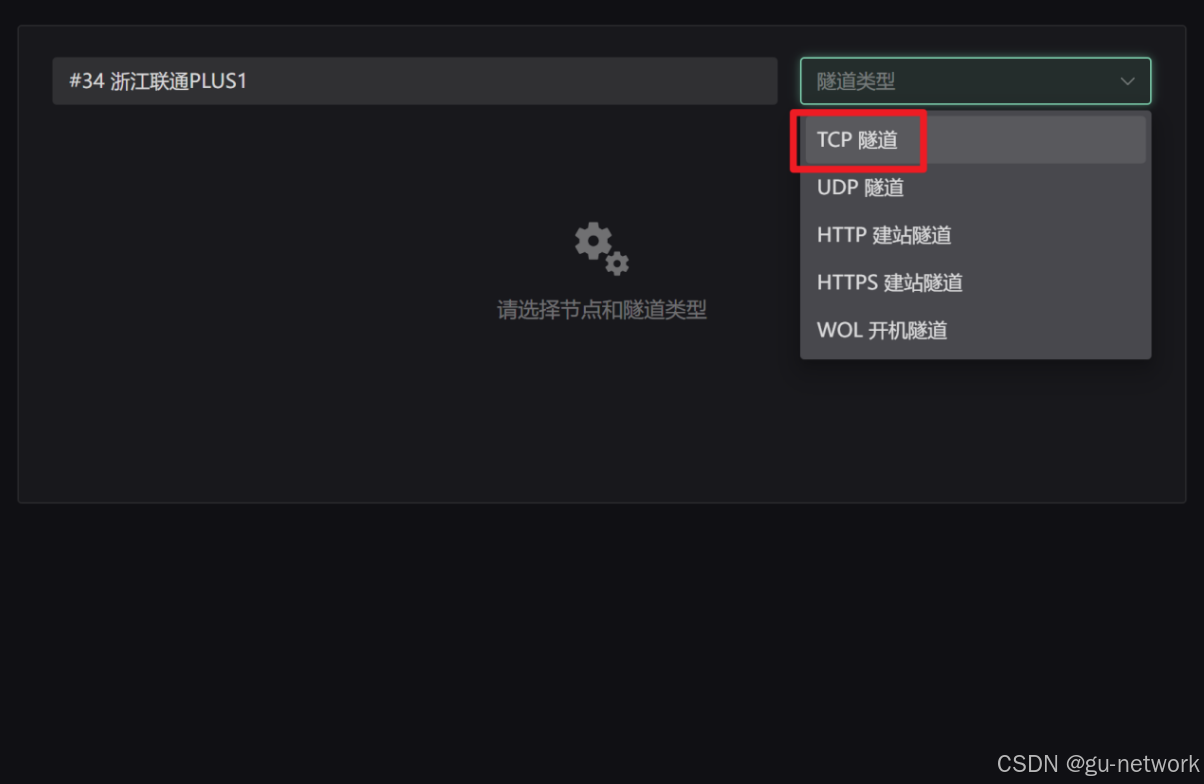This screenshot has width=1204, height=784.
Task: Select the TCP 隧道 option
Action: point(975,140)
